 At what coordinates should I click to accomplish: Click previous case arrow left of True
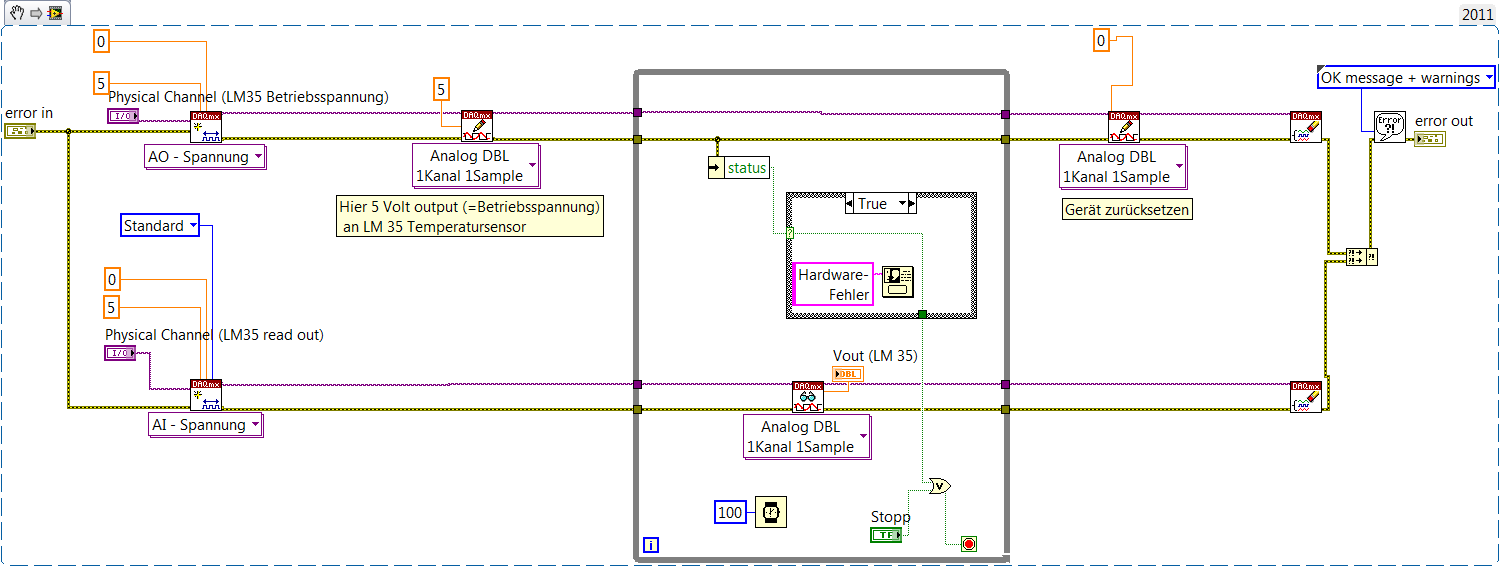point(851,203)
